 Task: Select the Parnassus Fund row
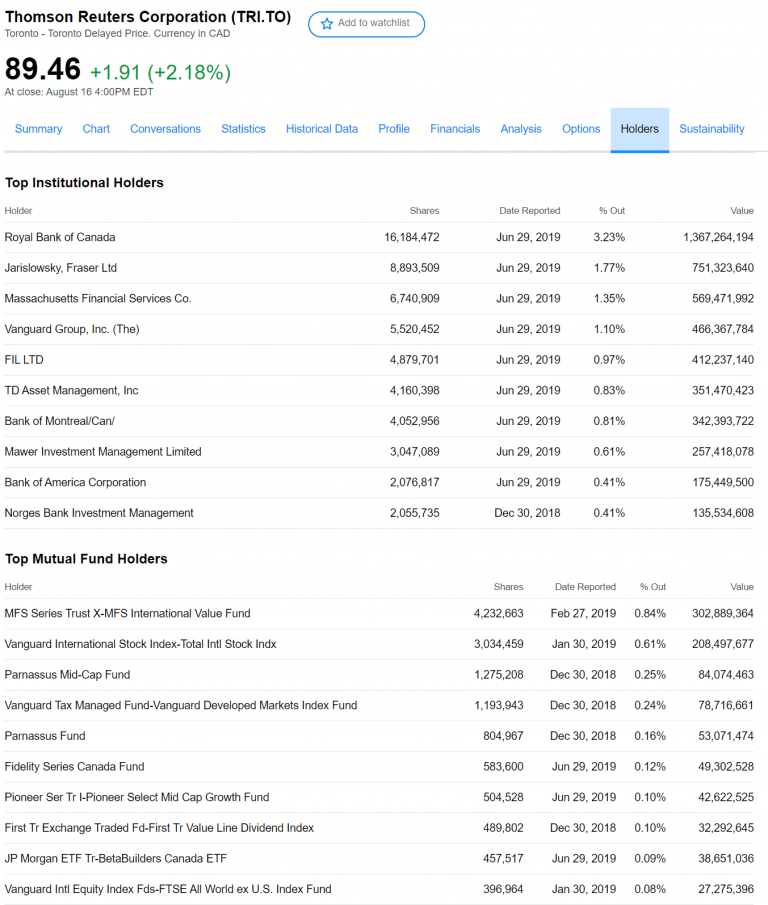[379, 735]
